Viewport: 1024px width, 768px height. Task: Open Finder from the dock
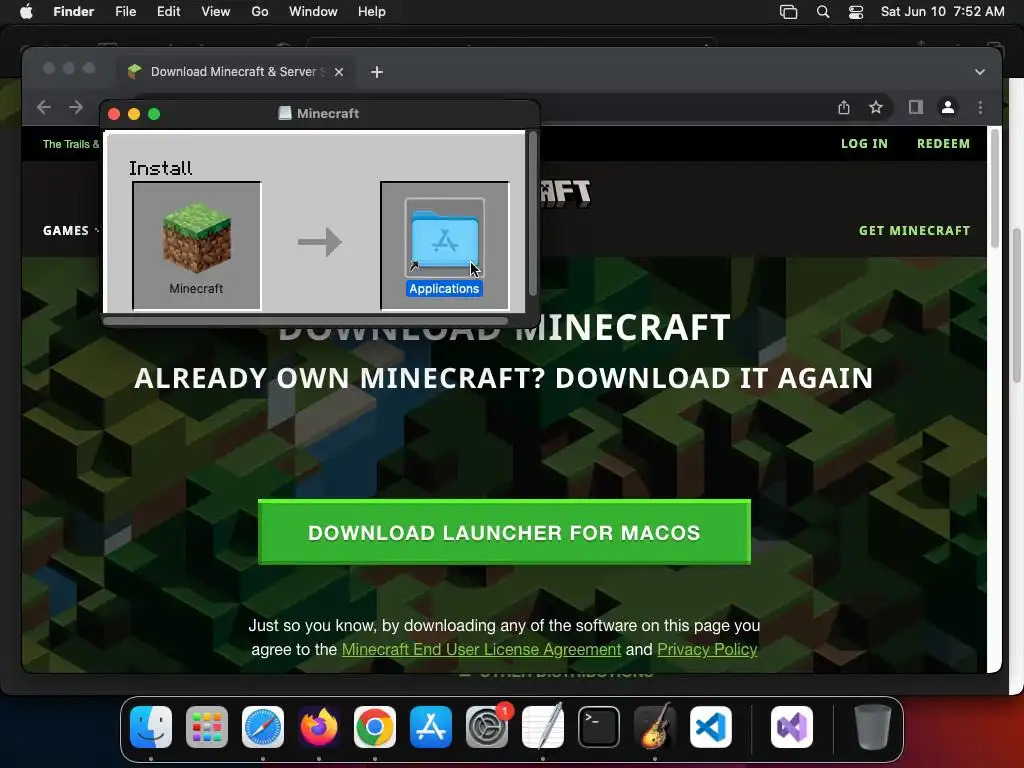[x=151, y=727]
